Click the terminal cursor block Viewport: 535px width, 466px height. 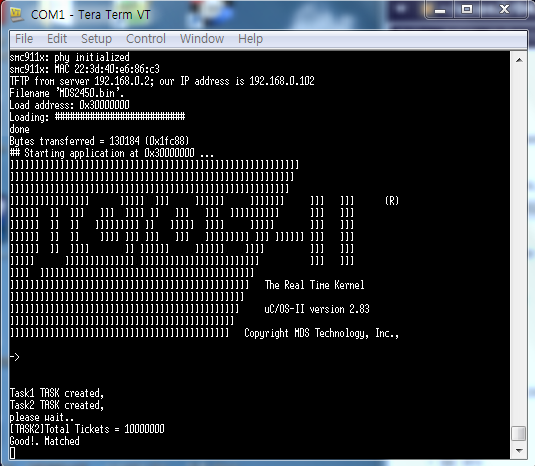pos(12,453)
